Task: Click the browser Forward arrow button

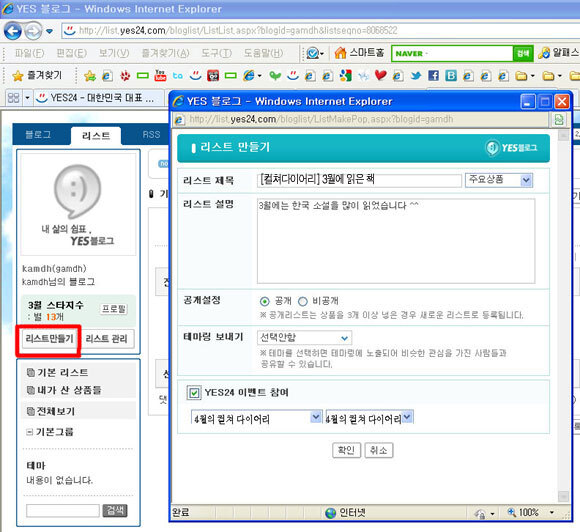Action: [x=34, y=31]
